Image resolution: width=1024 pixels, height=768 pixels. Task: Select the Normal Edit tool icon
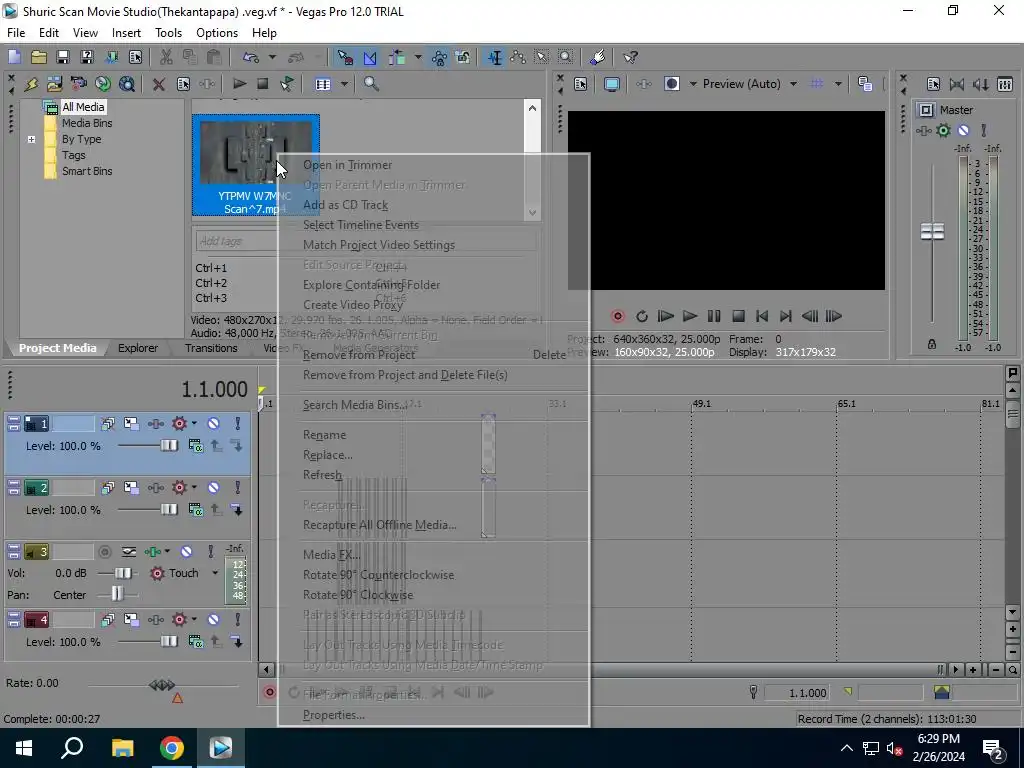[495, 57]
